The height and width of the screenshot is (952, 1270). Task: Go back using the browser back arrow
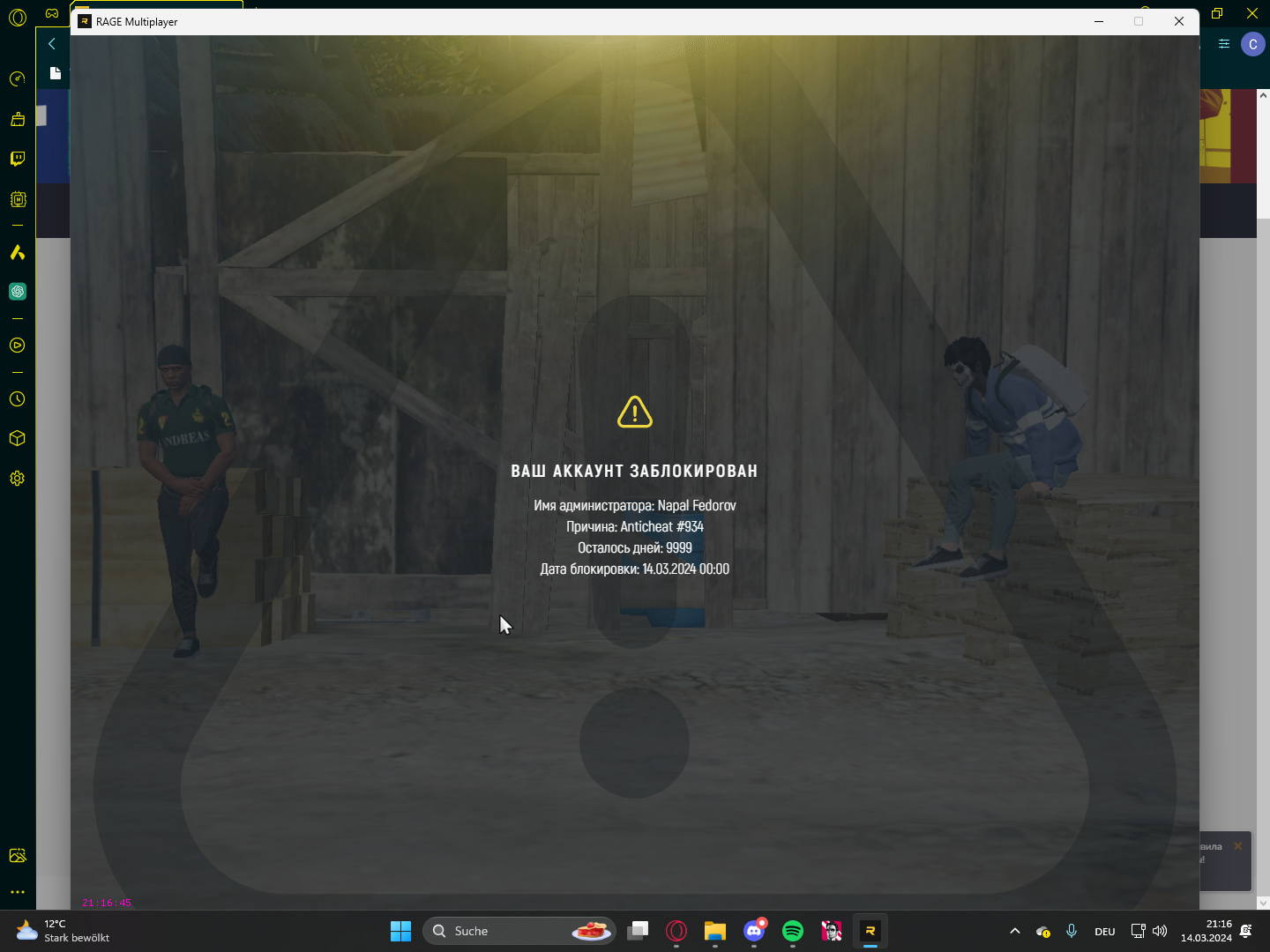pyautogui.click(x=51, y=43)
